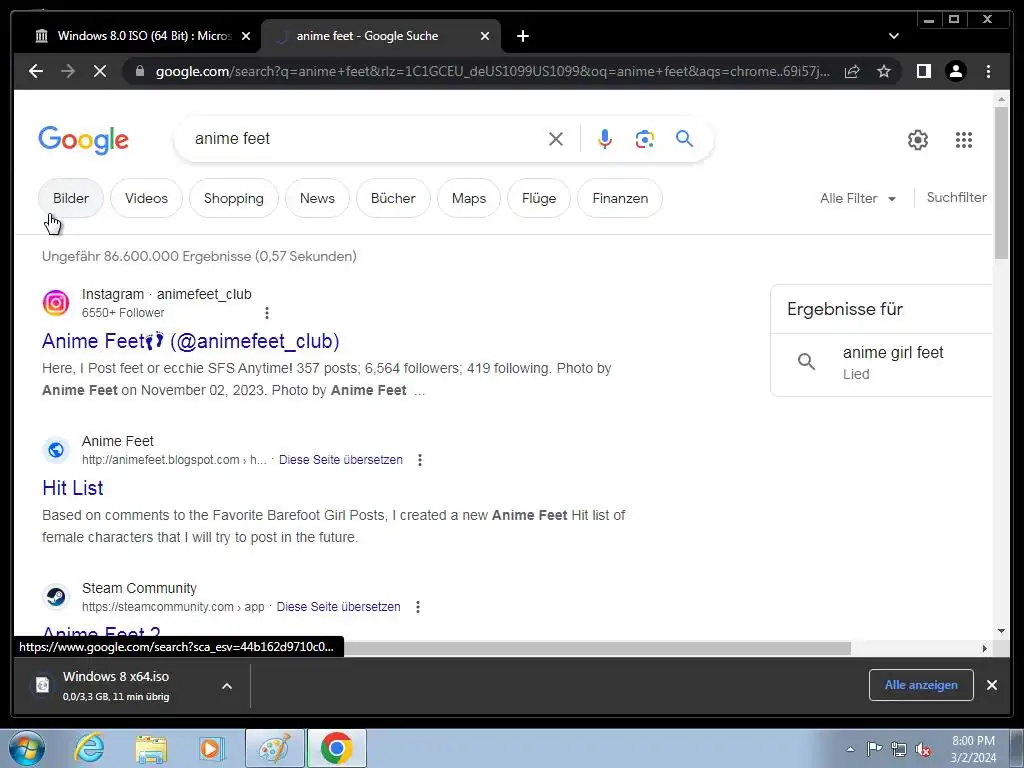Image resolution: width=1024 pixels, height=768 pixels.
Task: Switch to the Bilder filter
Action: [71, 199]
